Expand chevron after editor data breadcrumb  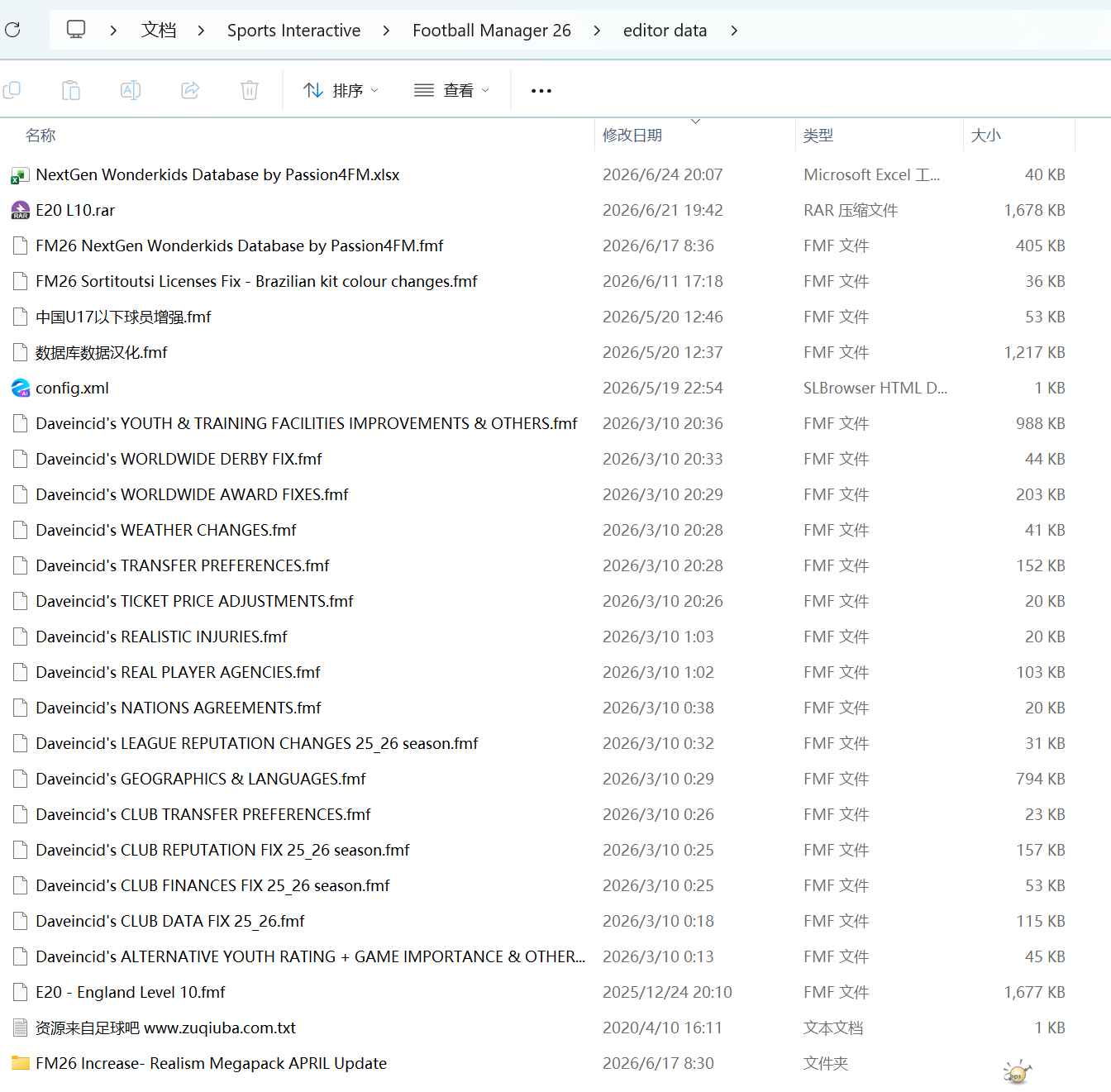[x=734, y=31]
